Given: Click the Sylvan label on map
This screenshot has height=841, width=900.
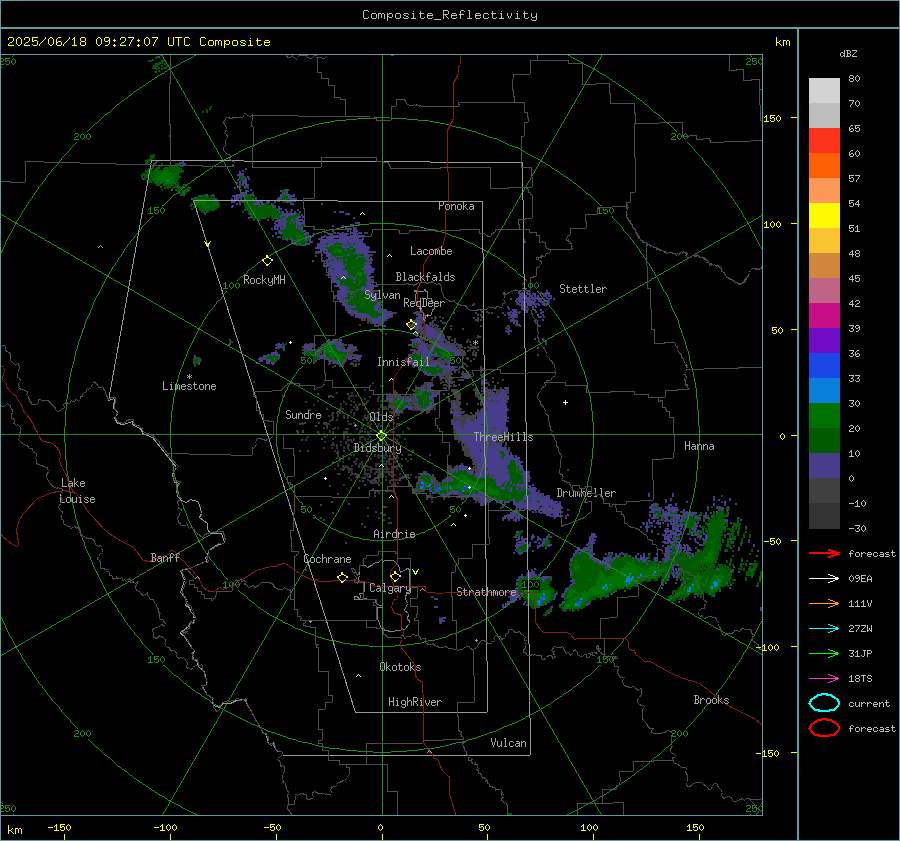Looking at the screenshot, I should point(382,295).
